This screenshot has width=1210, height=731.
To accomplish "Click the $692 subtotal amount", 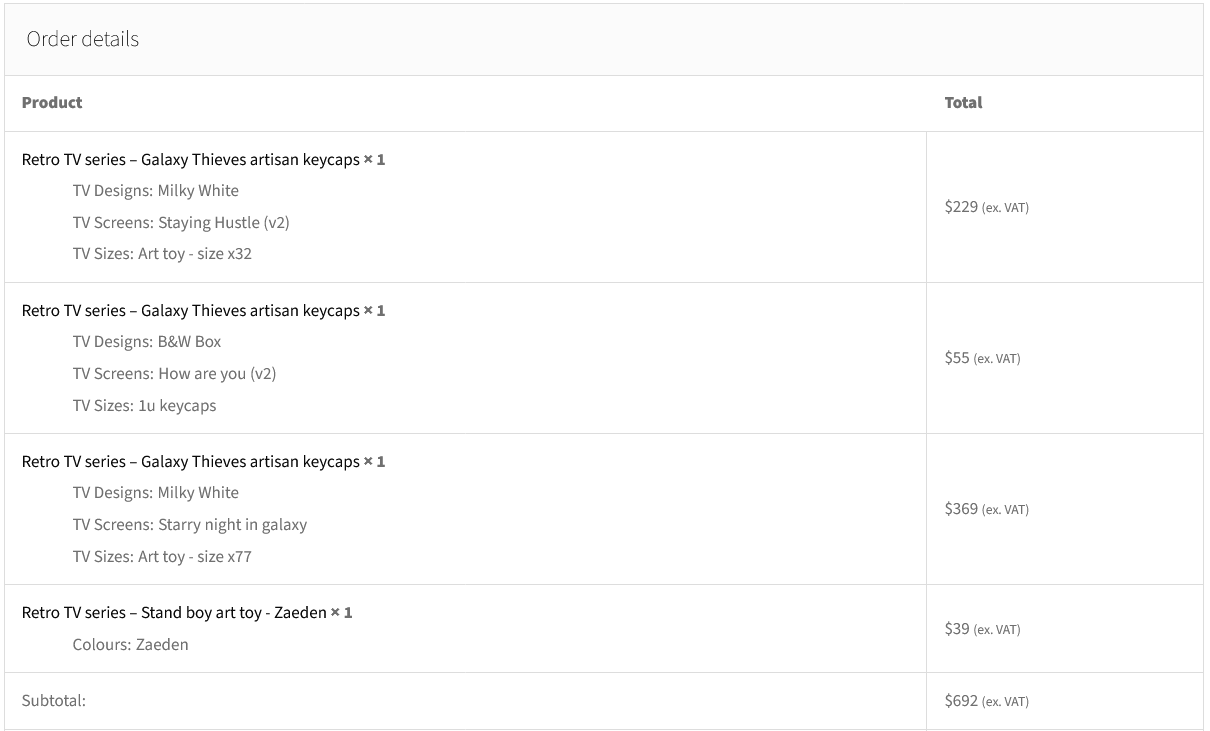I will point(961,701).
